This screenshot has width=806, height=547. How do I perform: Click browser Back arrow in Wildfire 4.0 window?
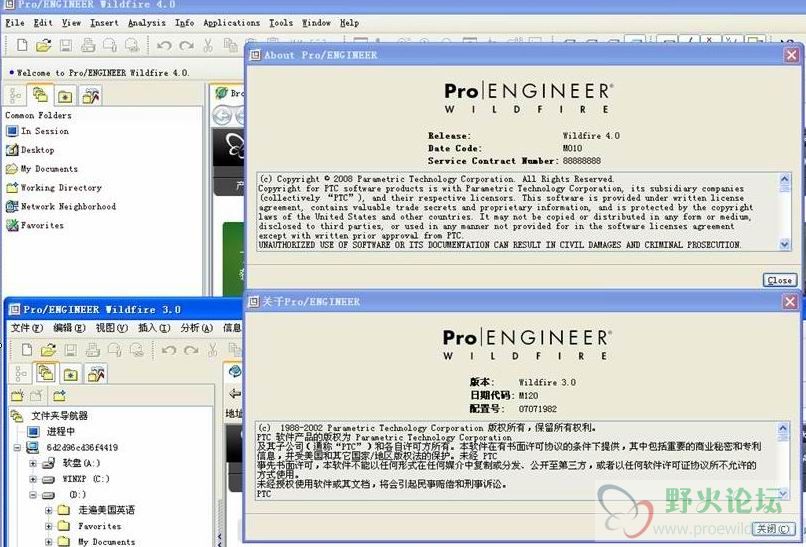222,116
